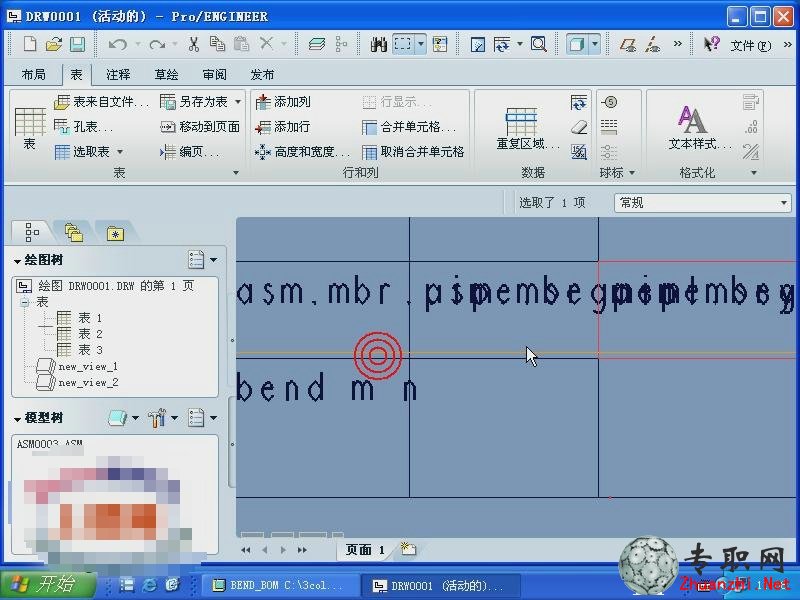The image size is (800, 600).
Task: Open the layers stack icon in top toolbar
Action: point(317,44)
